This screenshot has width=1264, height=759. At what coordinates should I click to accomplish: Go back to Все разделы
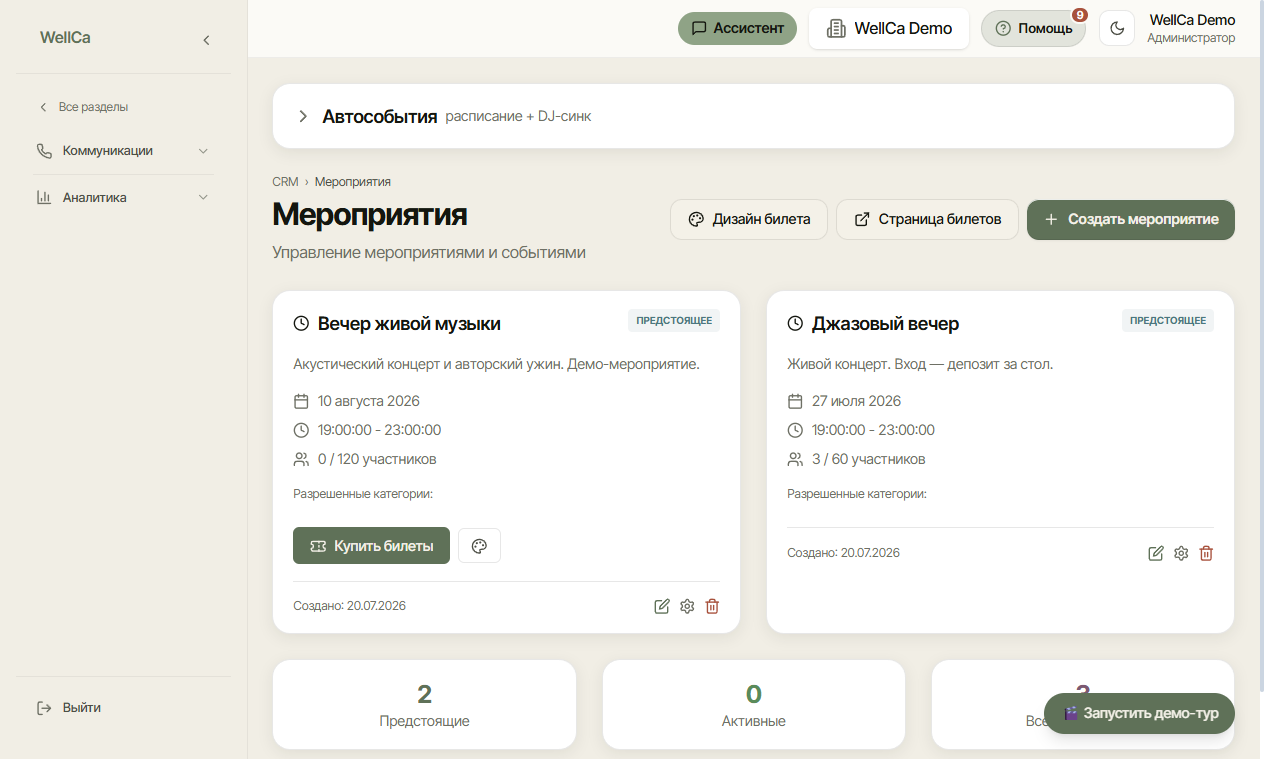[84, 107]
